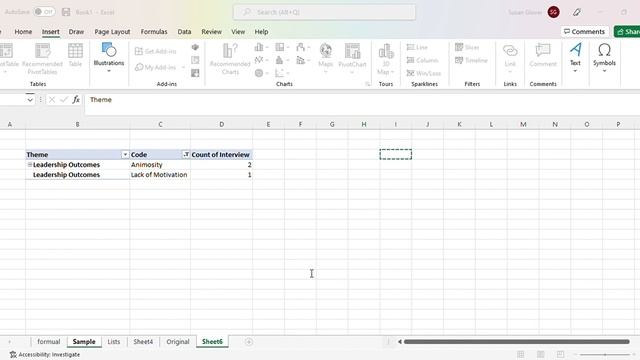This screenshot has height=360, width=640.
Task: Open My Add-ins
Action: [x=160, y=67]
